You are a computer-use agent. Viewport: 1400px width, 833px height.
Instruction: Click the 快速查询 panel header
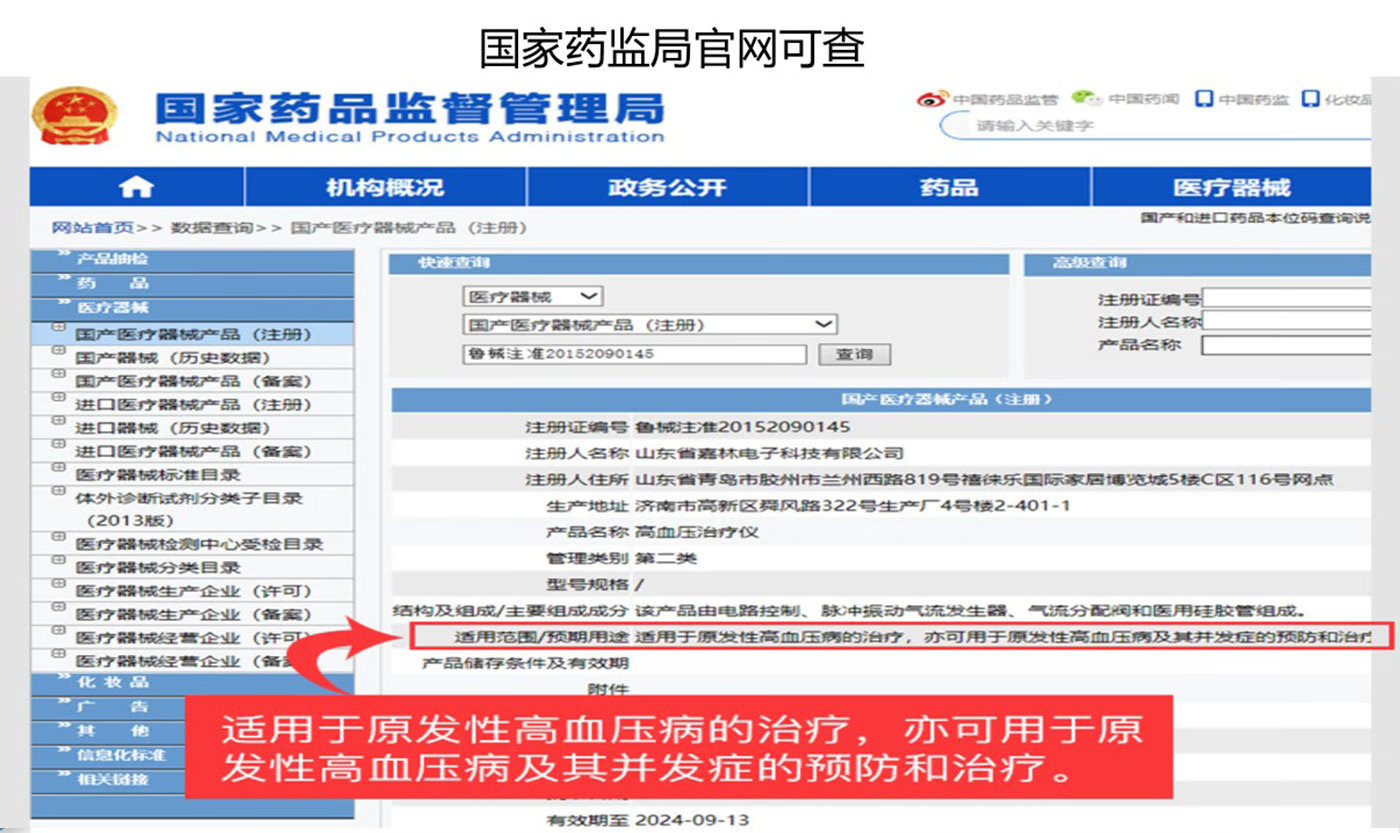[x=699, y=263]
